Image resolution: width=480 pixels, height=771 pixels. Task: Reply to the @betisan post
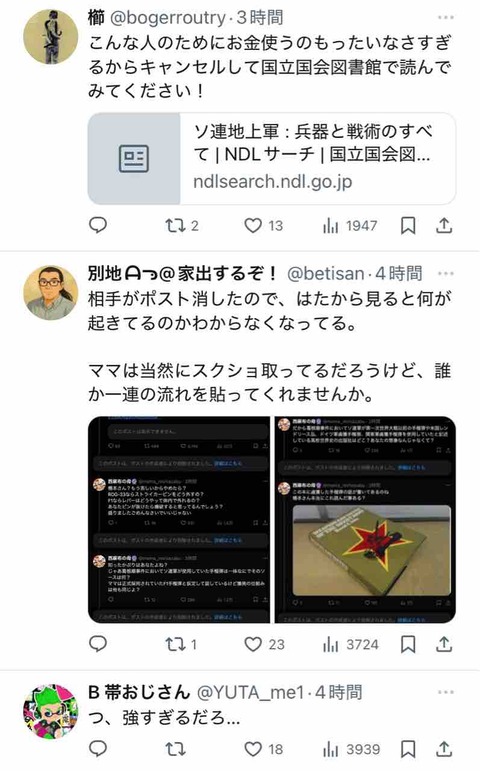98,644
